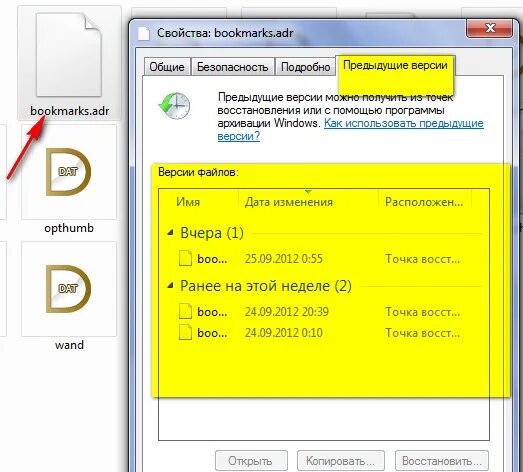Select the bookmarks.adr file icon in folder
This screenshot has height=472, width=523.
click(69, 55)
